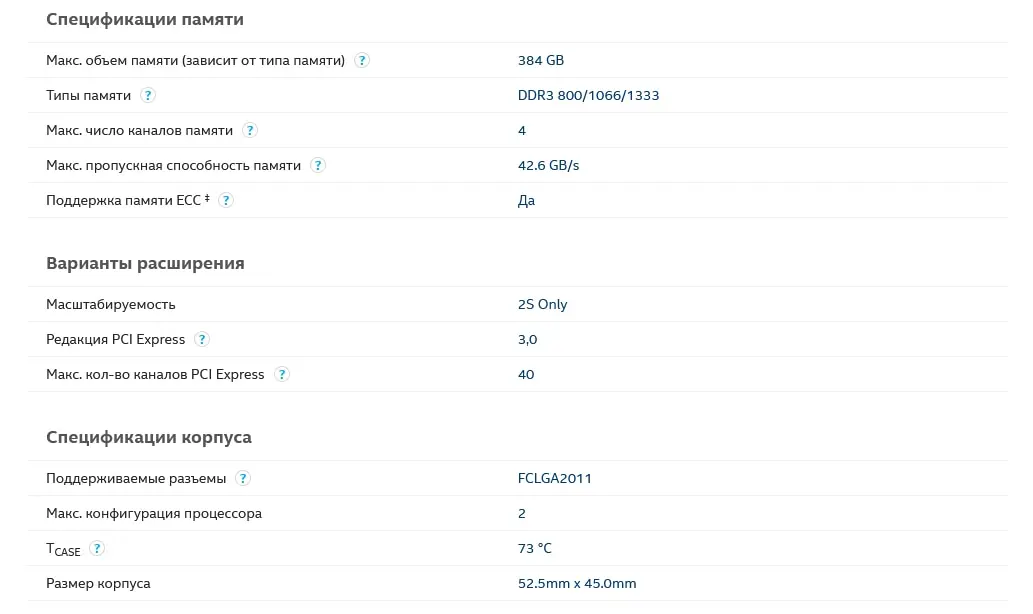Open the help tooltip for Типы памяти
Image resolution: width=1033 pixels, height=614 pixels.
(x=148, y=95)
